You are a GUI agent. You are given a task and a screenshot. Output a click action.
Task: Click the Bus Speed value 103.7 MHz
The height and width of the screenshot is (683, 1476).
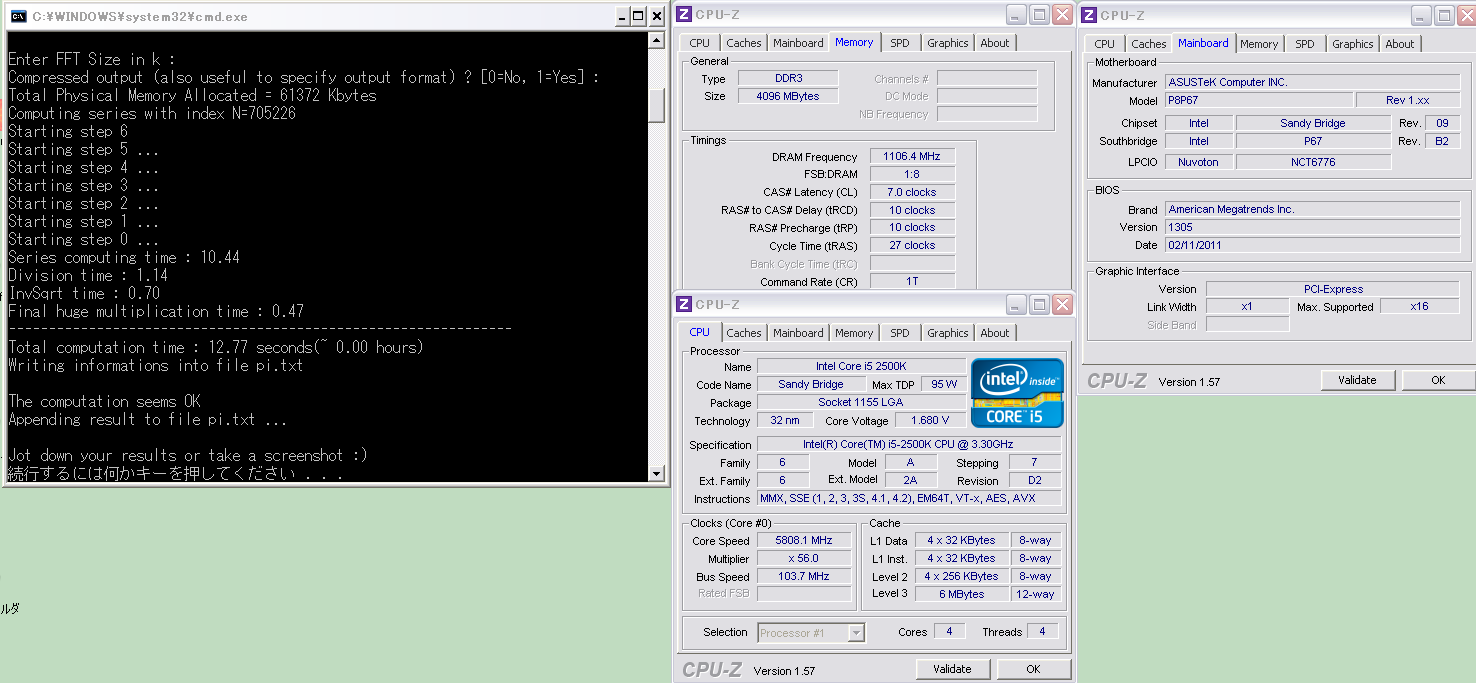click(804, 577)
